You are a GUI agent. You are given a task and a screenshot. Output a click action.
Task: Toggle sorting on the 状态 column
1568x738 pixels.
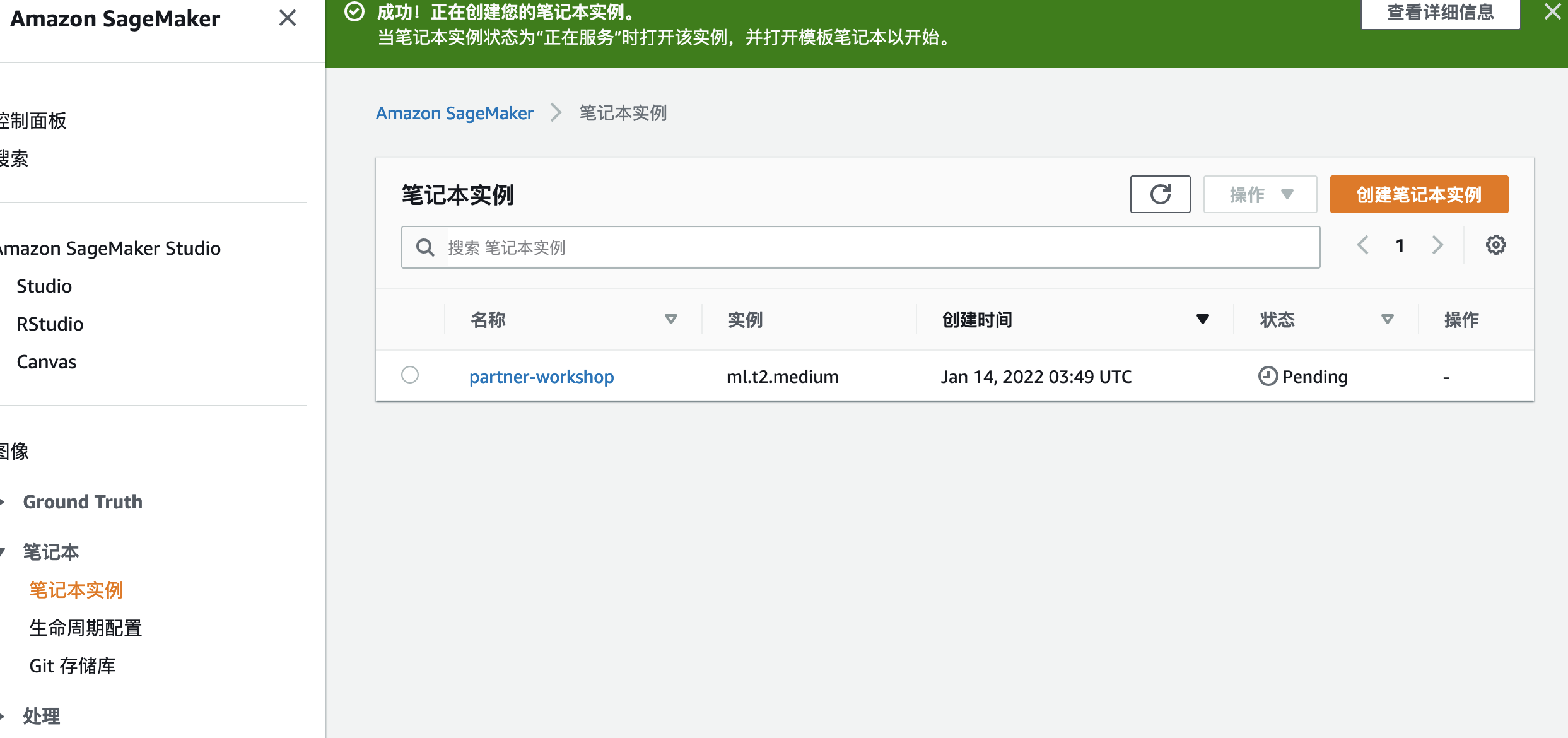click(x=1386, y=320)
